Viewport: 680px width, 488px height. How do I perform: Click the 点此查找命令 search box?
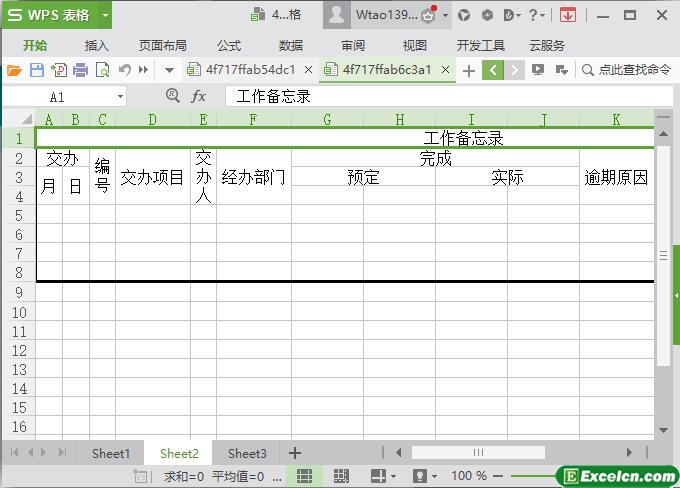[x=626, y=70]
